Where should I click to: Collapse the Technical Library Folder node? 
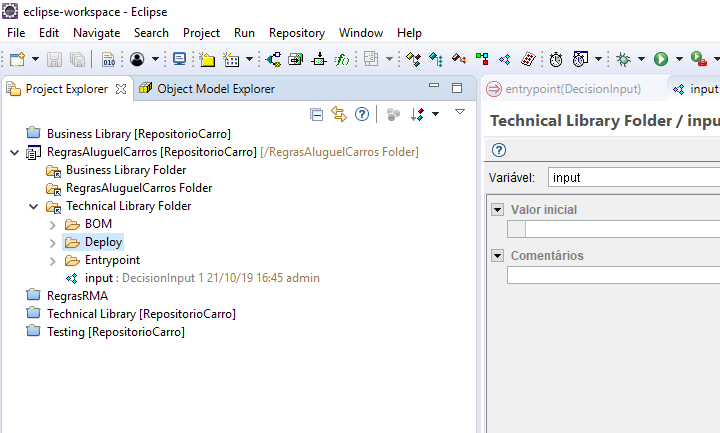[x=34, y=207]
